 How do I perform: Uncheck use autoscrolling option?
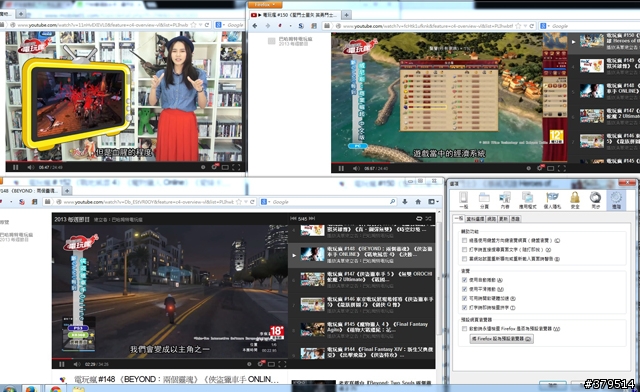pyautogui.click(x=464, y=280)
